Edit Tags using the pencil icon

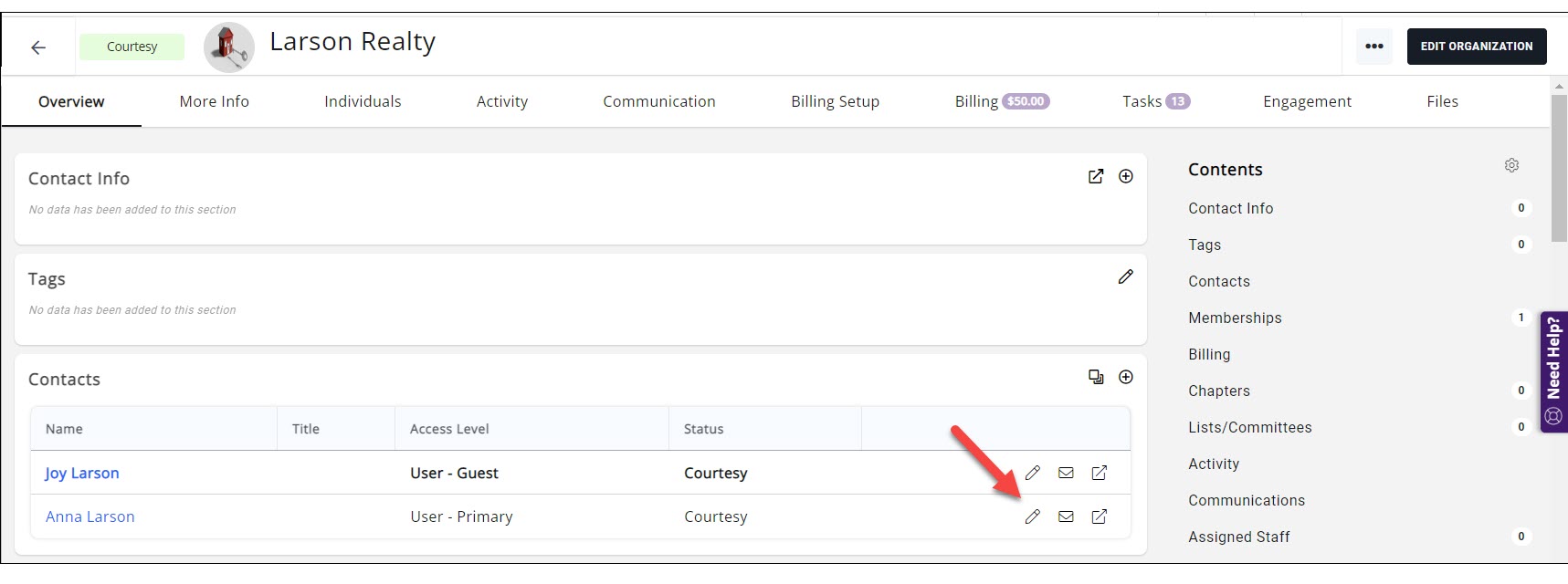click(1125, 276)
